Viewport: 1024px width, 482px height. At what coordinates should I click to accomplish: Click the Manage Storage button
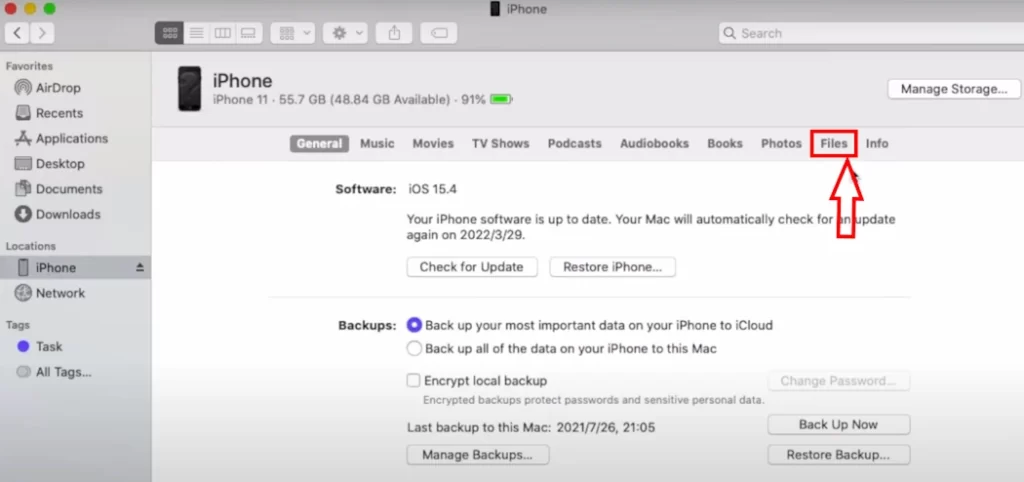(953, 89)
